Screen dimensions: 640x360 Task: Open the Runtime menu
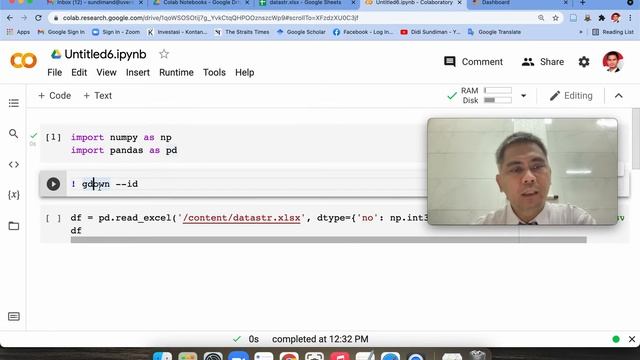176,73
